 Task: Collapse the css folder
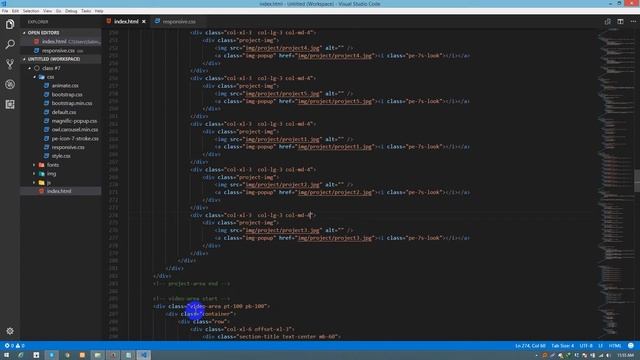tap(34, 77)
